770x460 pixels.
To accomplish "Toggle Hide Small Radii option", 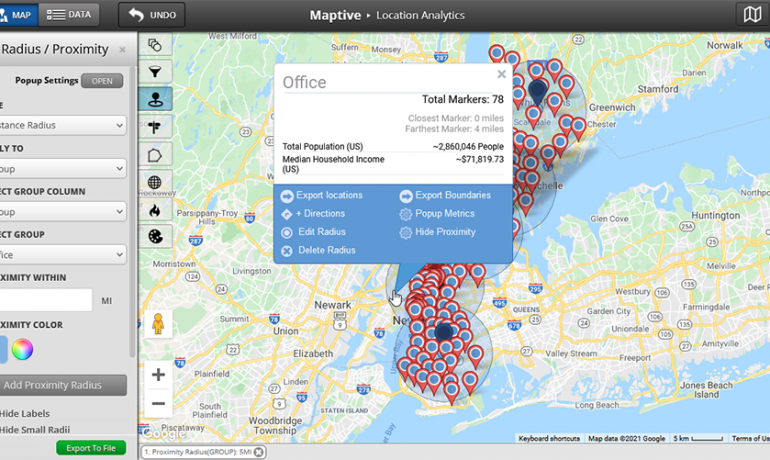I will 35,430.
